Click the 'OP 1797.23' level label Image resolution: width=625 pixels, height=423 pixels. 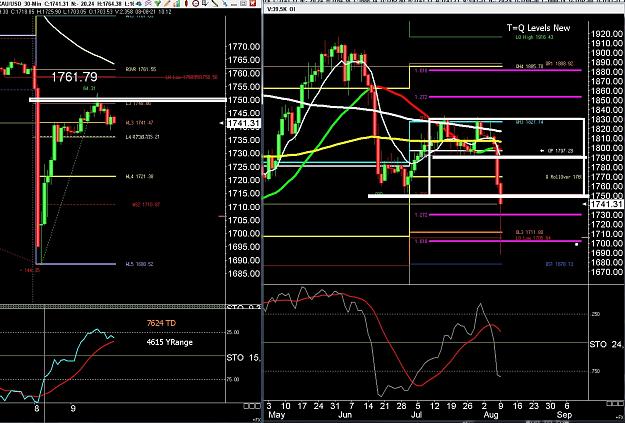click(x=562, y=151)
